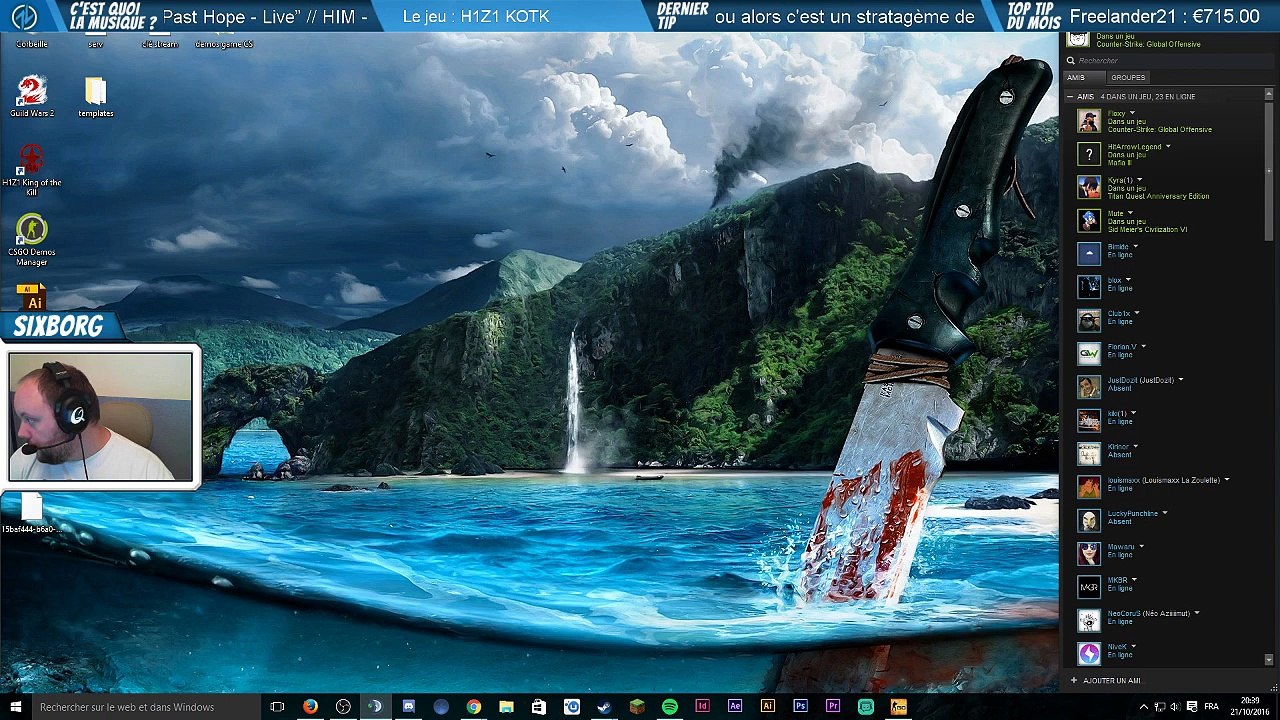Open Spotify from the taskbar
The image size is (1280, 720).
670,707
